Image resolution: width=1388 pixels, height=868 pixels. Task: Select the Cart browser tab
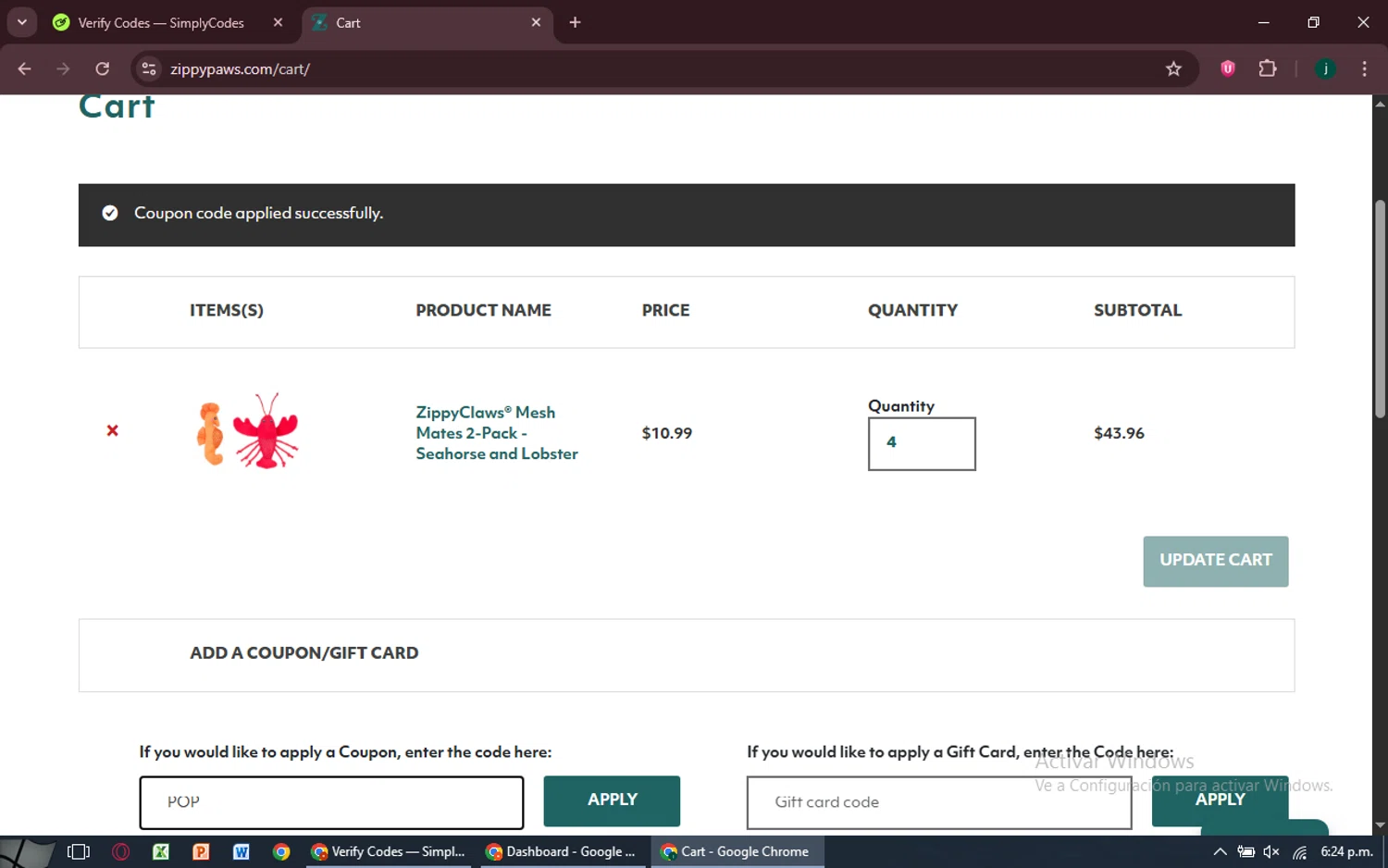click(x=426, y=22)
